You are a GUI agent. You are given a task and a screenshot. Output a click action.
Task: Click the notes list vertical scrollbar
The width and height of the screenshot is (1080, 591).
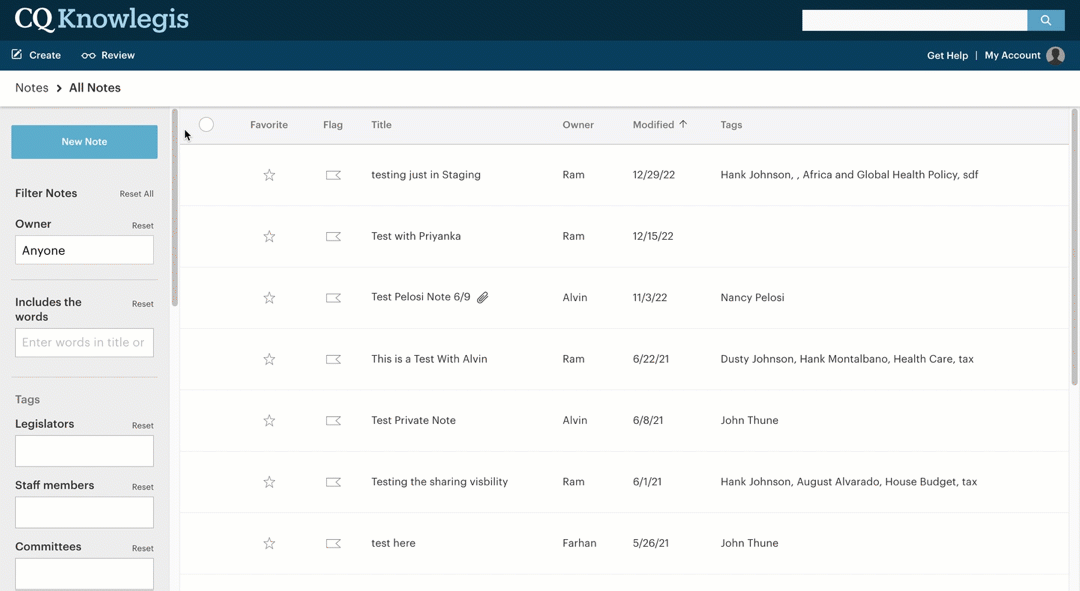(1074, 250)
